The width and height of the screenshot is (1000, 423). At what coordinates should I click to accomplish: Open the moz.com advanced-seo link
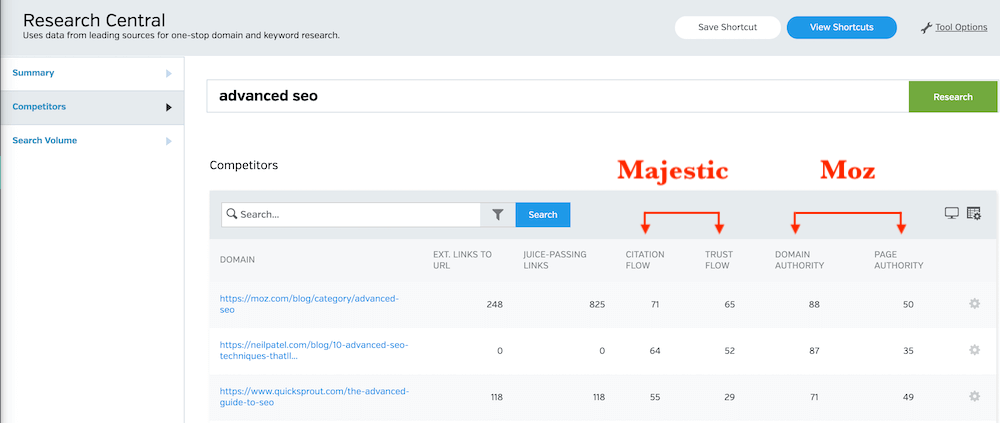click(x=309, y=304)
